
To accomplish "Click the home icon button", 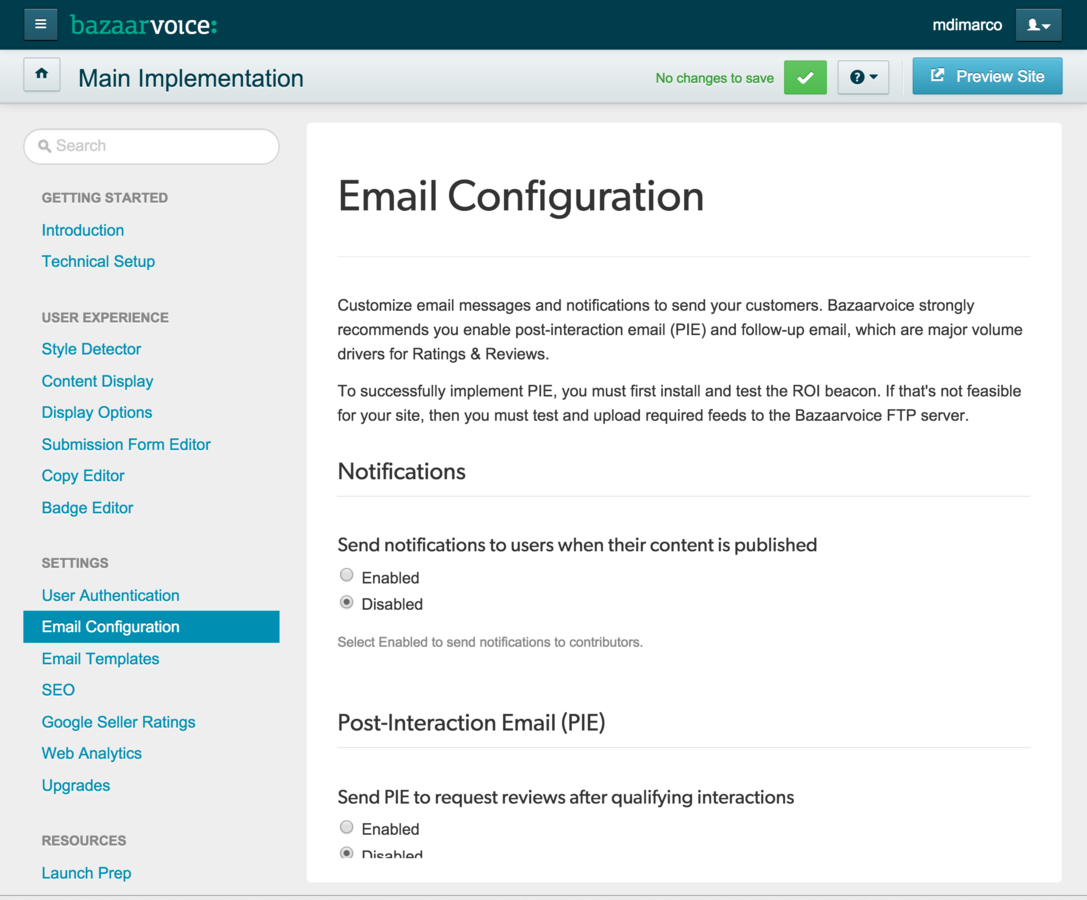I will (42, 74).
